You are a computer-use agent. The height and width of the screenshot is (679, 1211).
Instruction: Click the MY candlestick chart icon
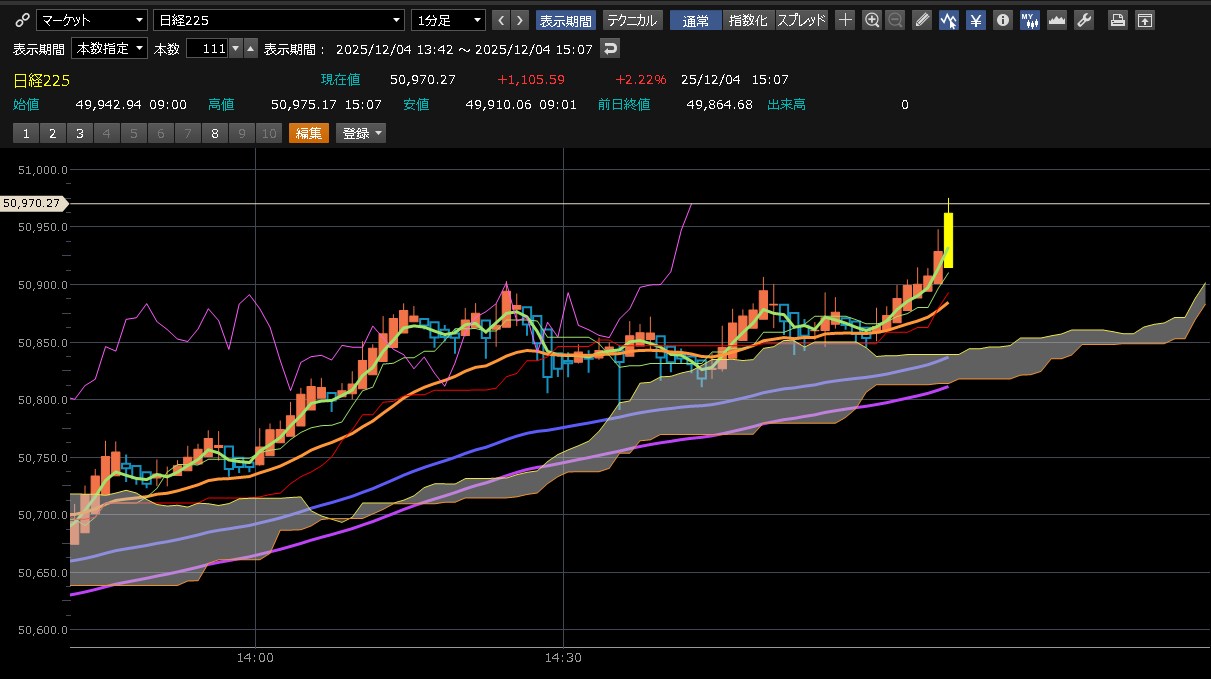coord(1030,20)
